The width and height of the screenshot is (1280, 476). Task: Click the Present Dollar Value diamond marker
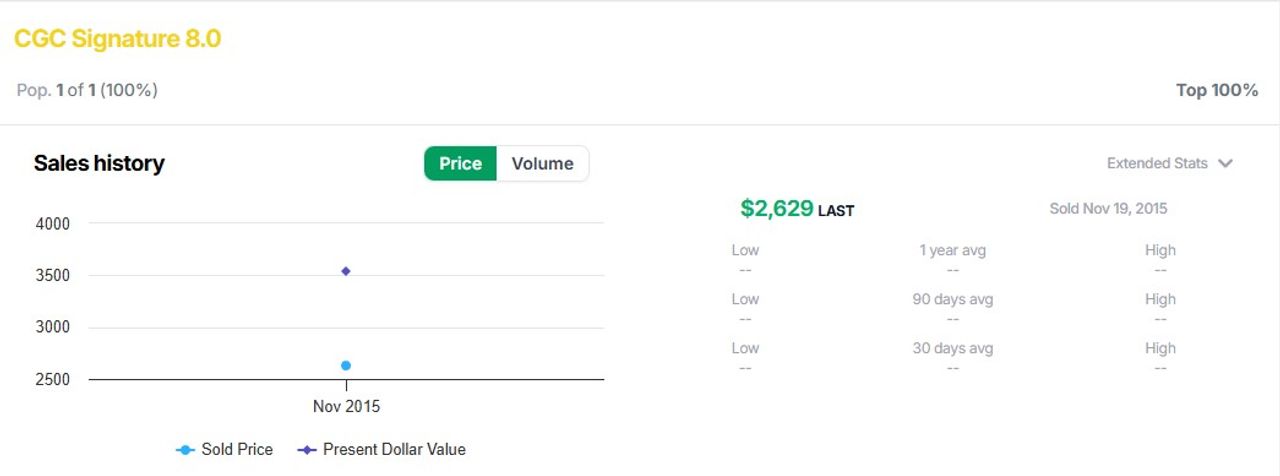coord(346,271)
